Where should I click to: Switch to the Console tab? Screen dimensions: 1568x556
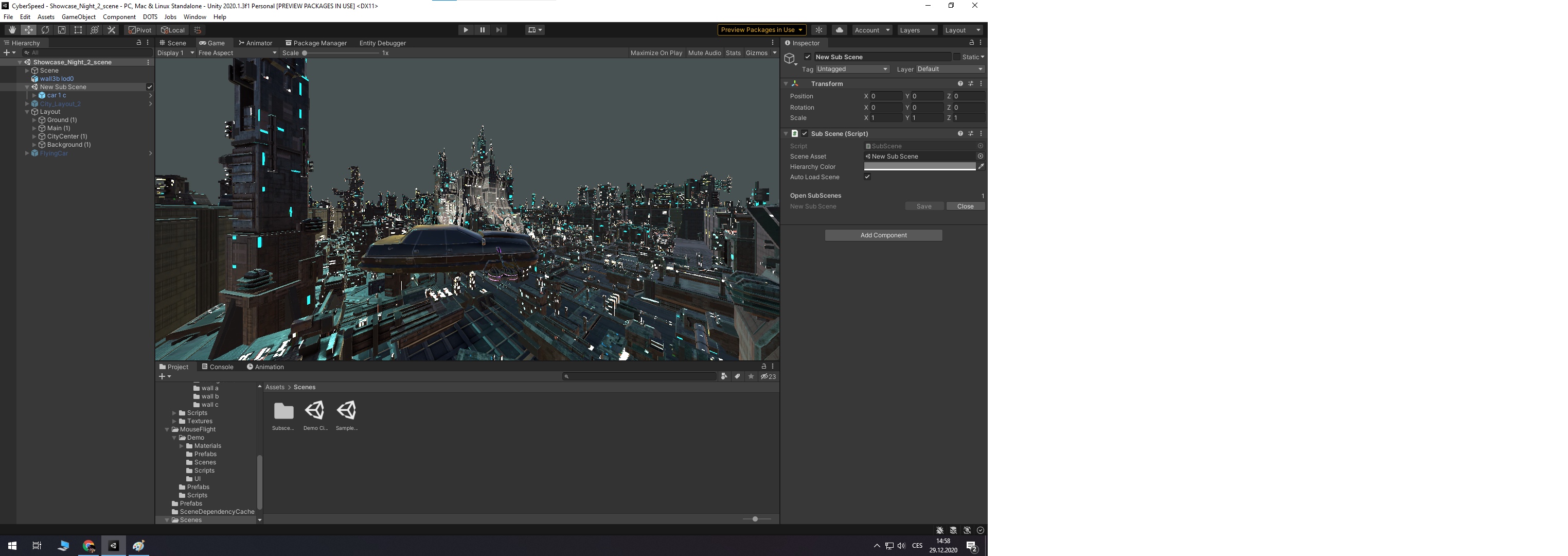click(217, 367)
